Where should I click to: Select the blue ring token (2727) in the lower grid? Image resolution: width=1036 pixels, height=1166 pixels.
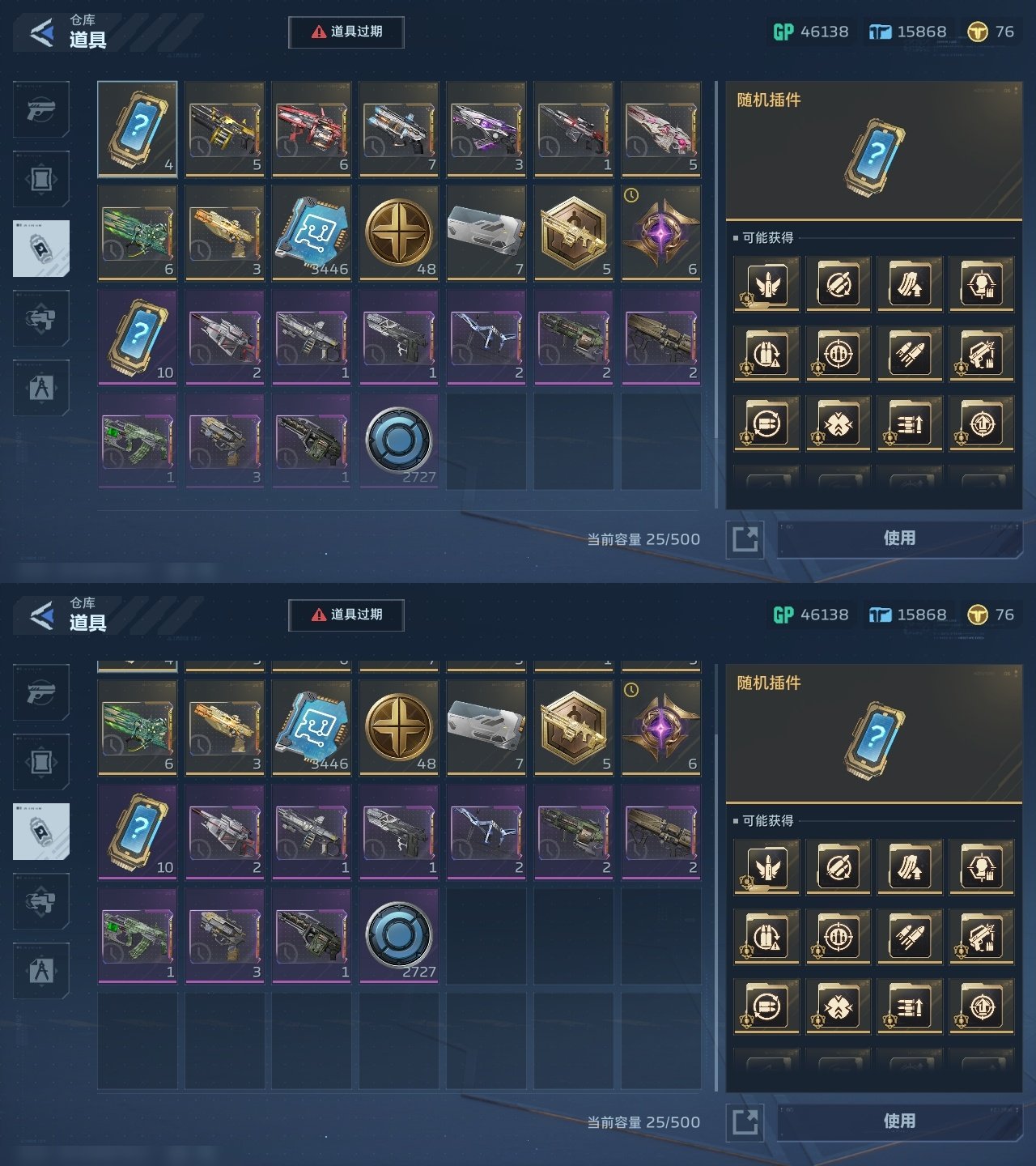399,936
